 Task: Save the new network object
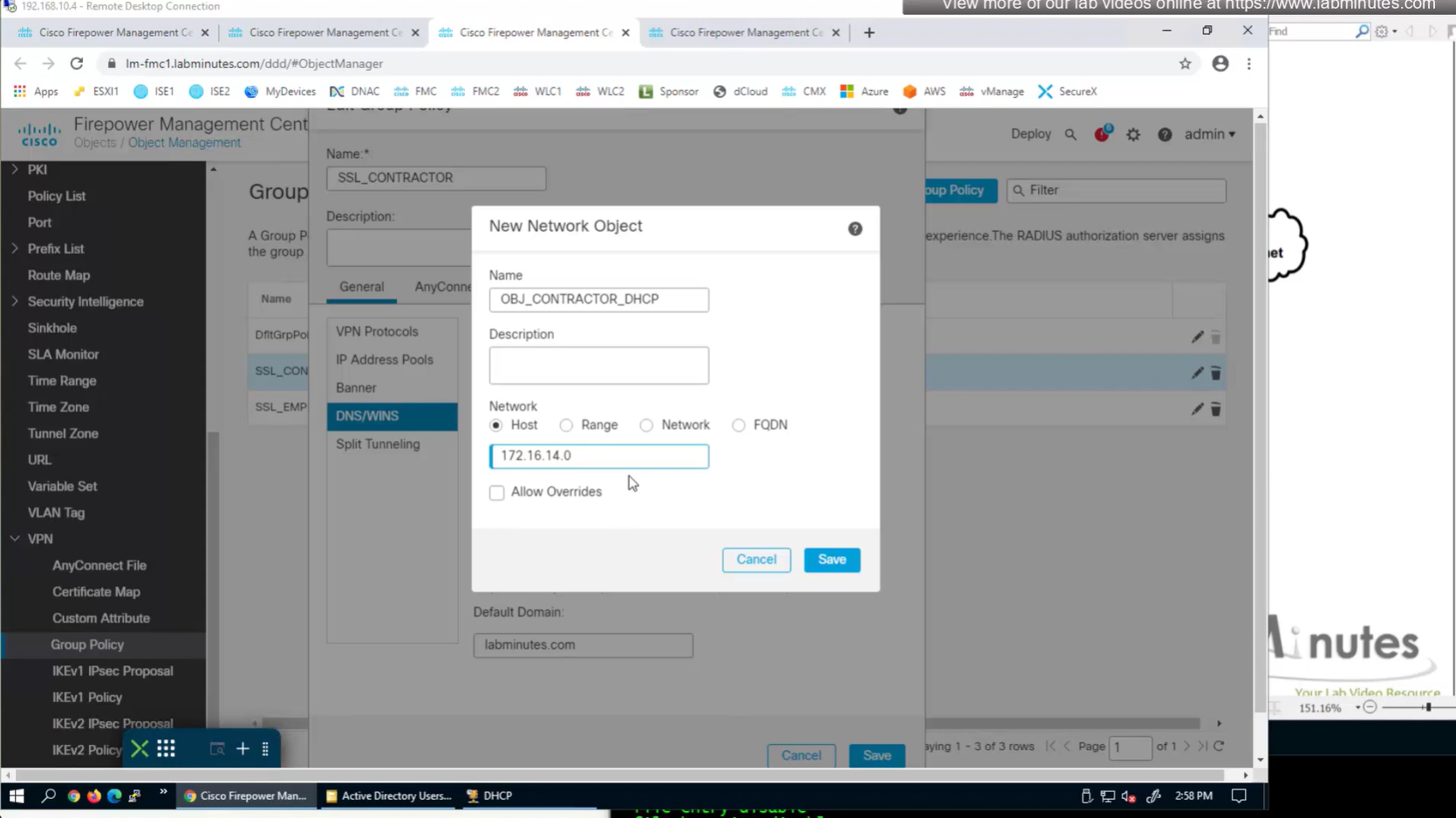pyautogui.click(x=831, y=560)
